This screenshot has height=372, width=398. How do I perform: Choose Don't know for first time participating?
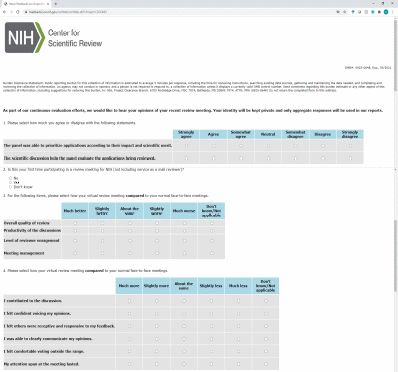pos(11,187)
